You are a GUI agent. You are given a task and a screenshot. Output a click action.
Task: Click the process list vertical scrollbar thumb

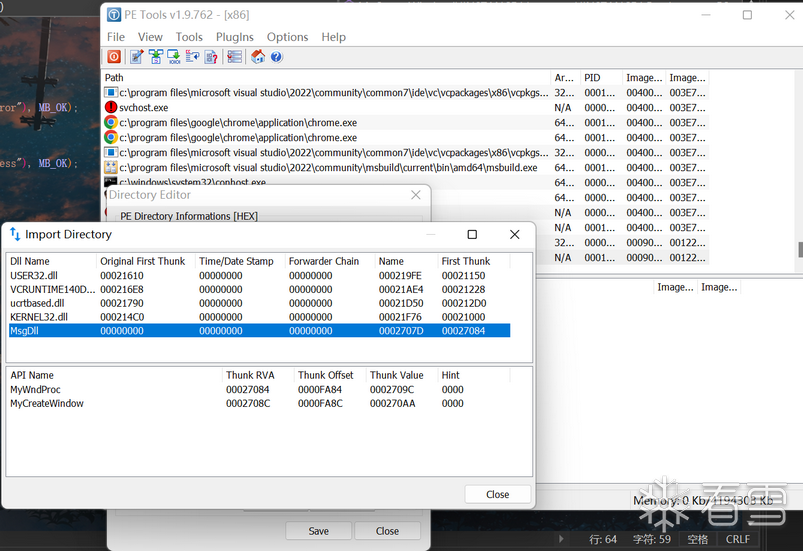(x=800, y=250)
